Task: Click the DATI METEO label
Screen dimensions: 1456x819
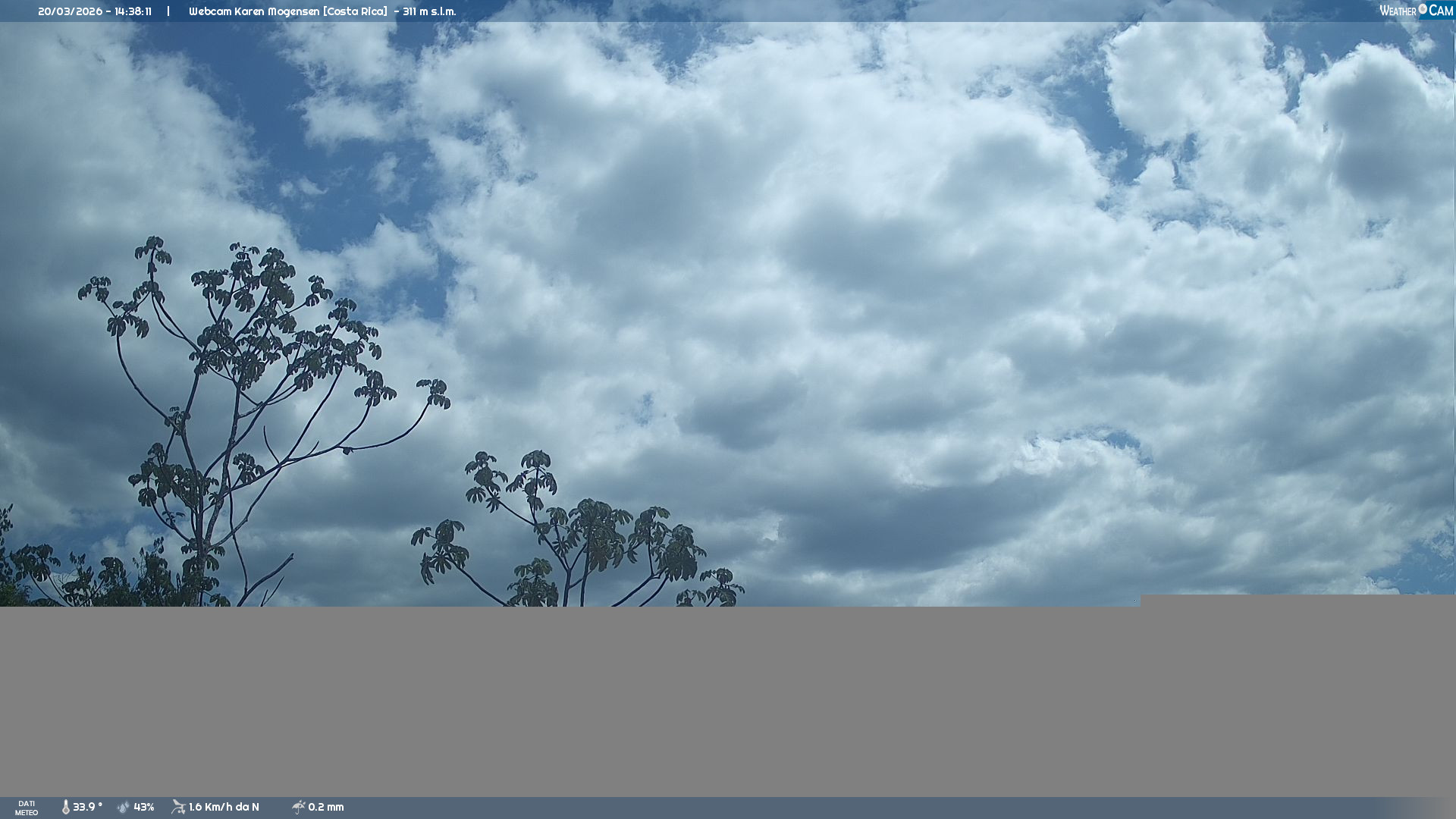Action: click(x=27, y=808)
